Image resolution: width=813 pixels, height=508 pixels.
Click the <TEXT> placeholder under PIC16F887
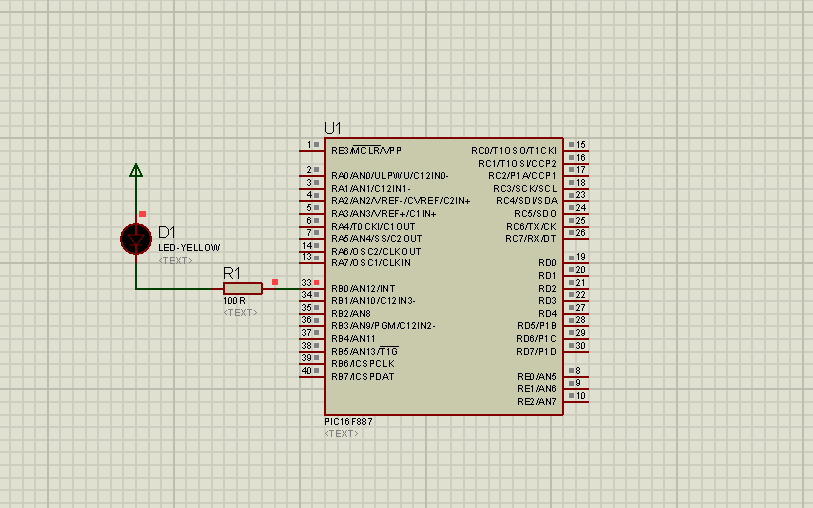click(x=341, y=433)
